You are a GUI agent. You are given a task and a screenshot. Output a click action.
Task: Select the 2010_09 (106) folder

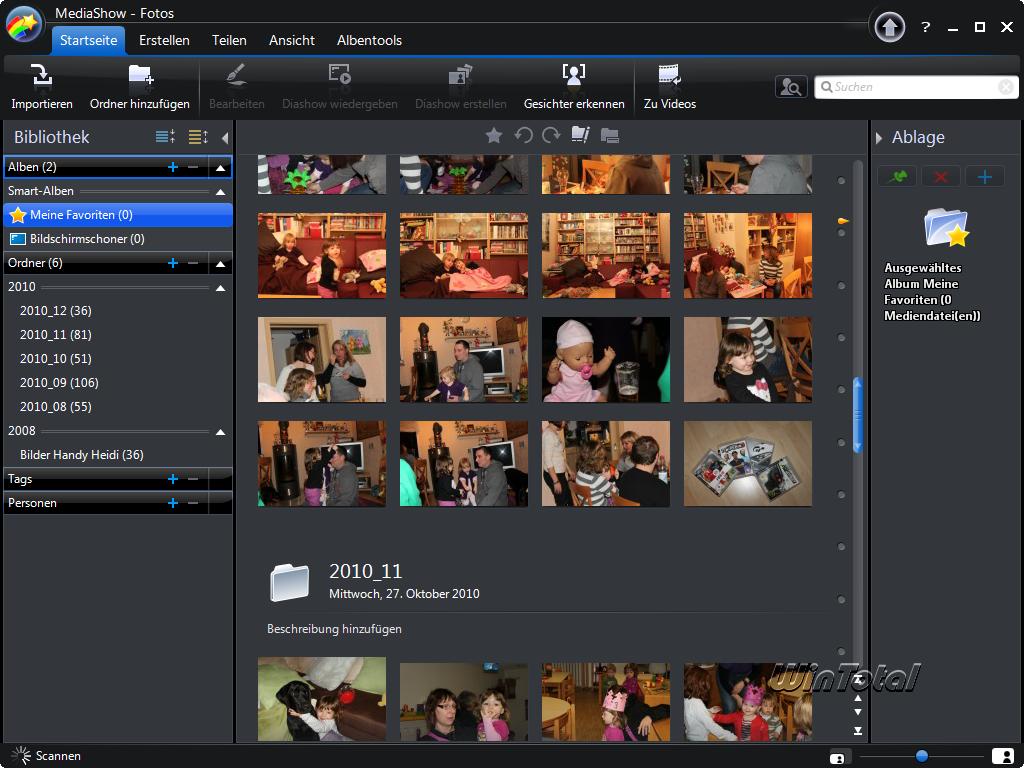[x=59, y=383]
